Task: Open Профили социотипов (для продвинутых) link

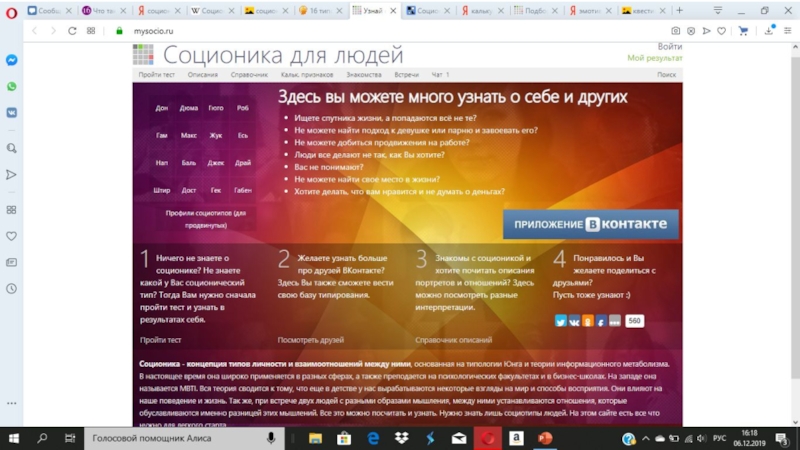Action: [205, 218]
